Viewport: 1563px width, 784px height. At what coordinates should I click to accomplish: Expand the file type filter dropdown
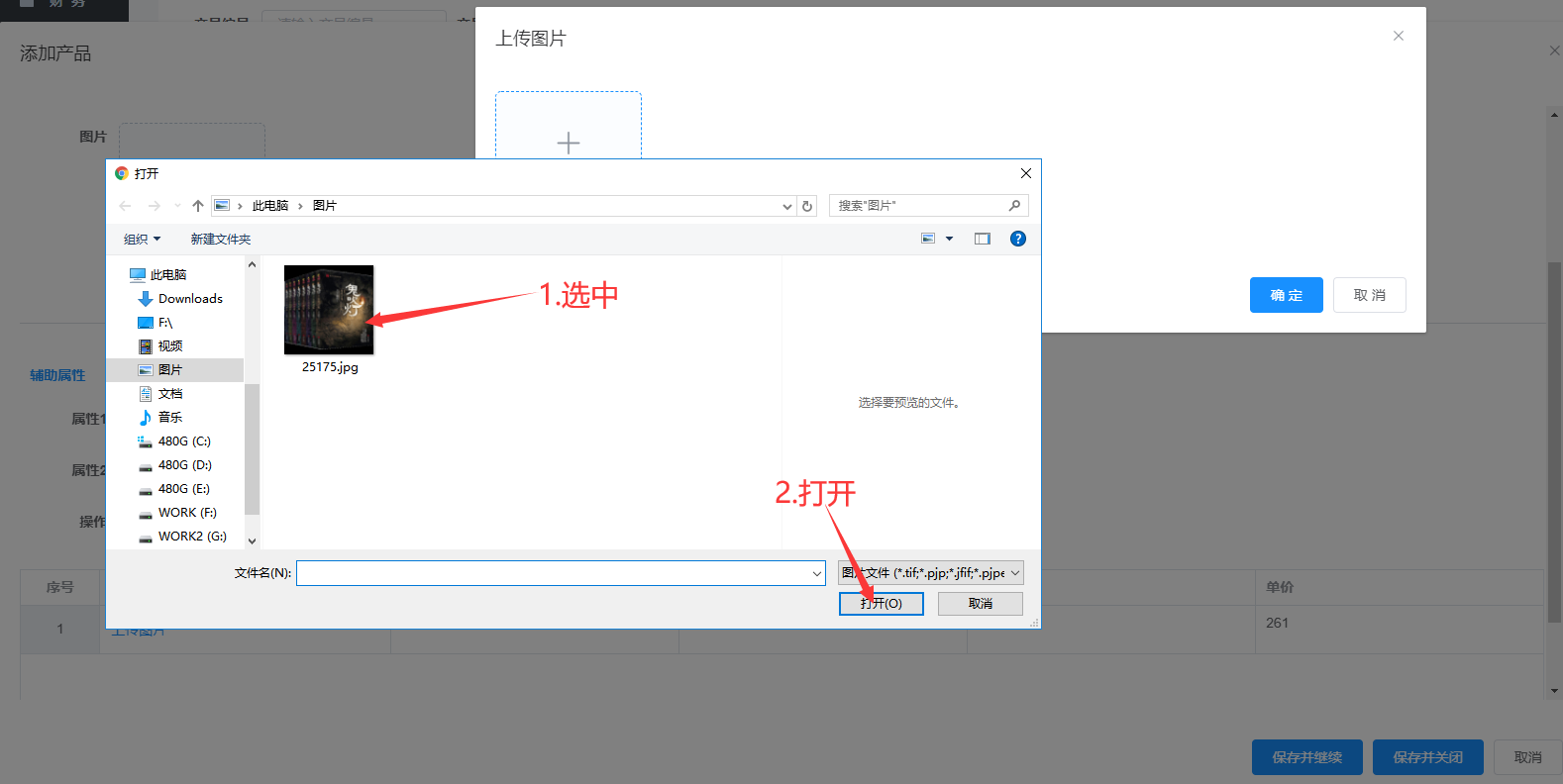[x=1014, y=573]
